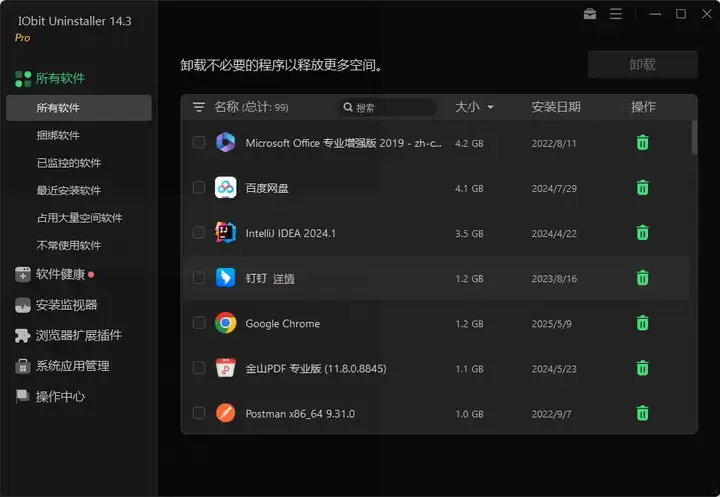Screen dimensions: 720x497
Task: Open 占用大量空间软件 in sidebar
Action: click(x=79, y=218)
